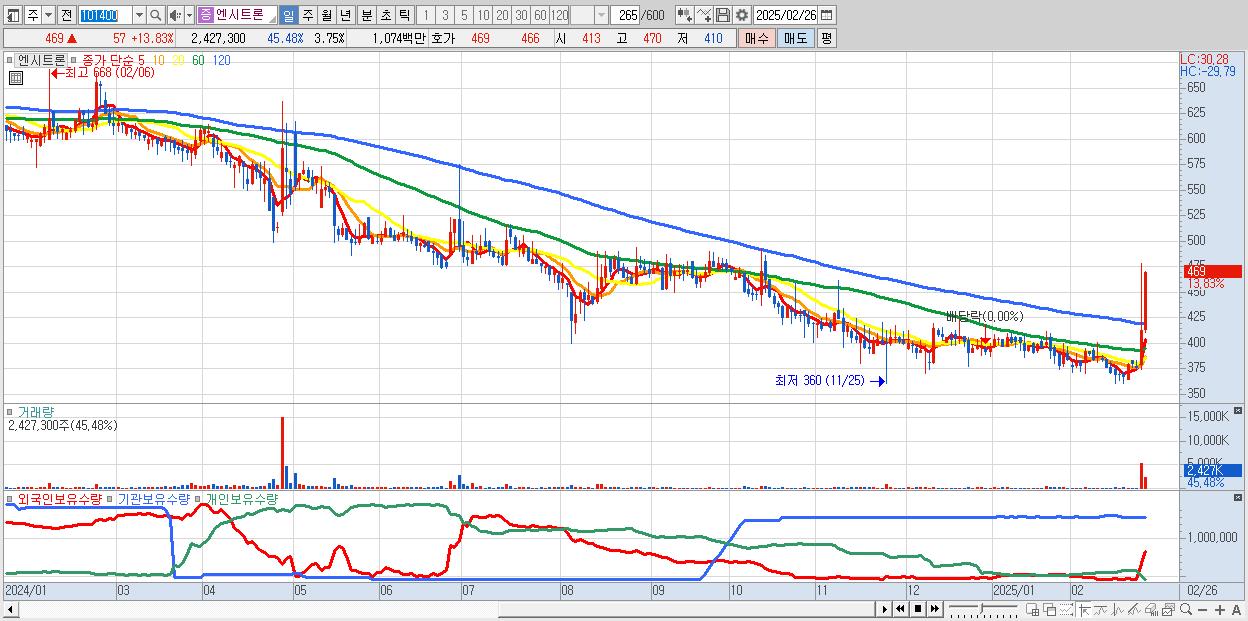Choose the 120 interval button
Image resolution: width=1248 pixels, height=621 pixels.
point(560,15)
